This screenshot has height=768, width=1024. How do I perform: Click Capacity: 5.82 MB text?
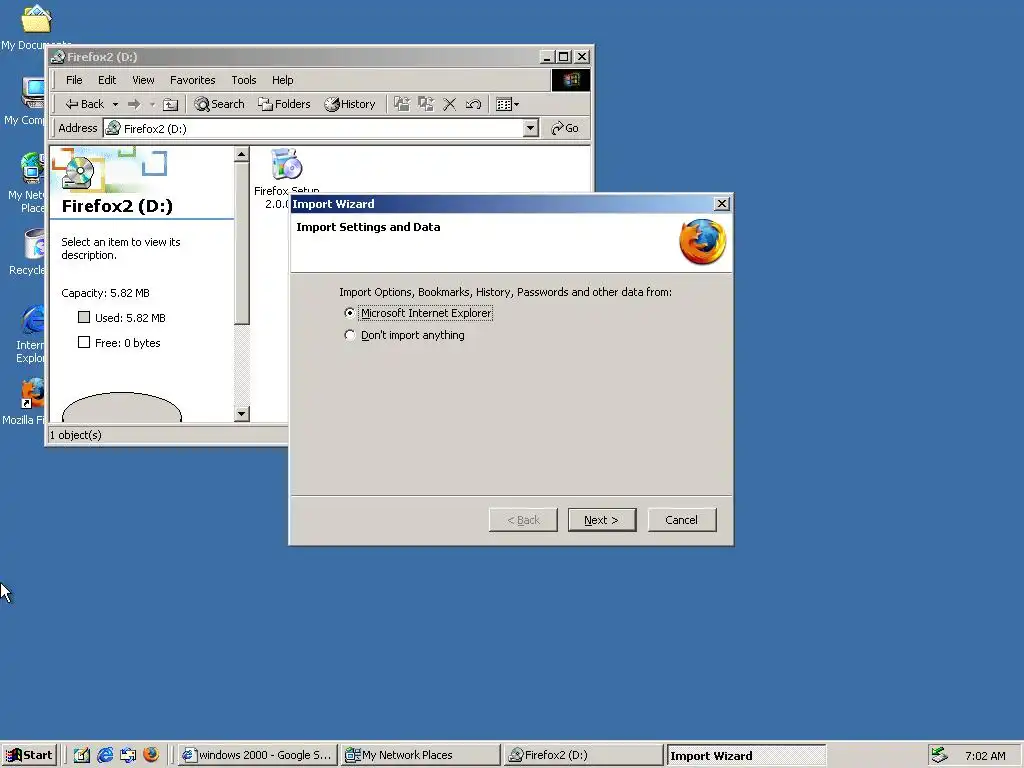pyautogui.click(x=105, y=293)
